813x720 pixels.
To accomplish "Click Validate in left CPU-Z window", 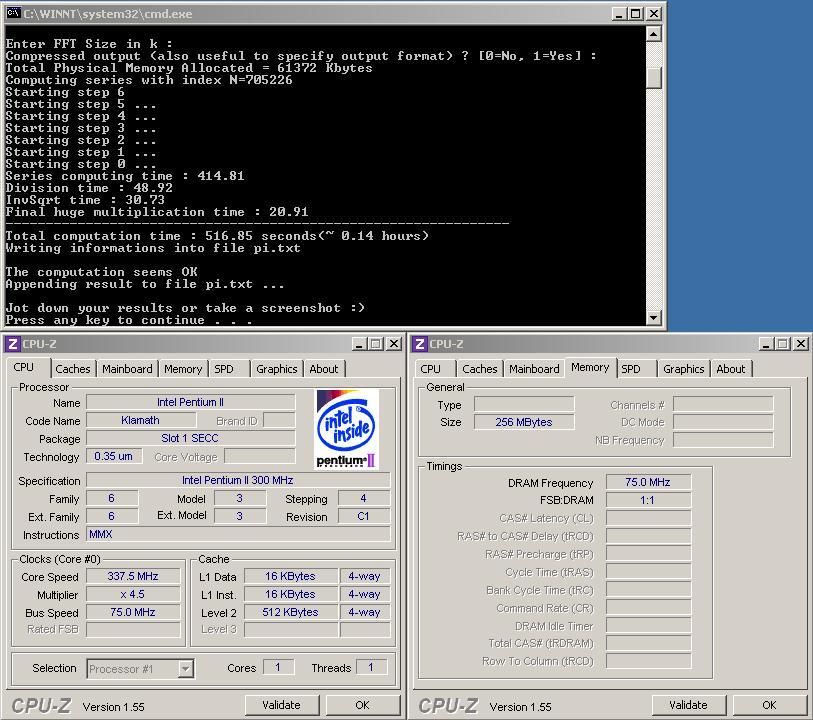I will click(x=282, y=705).
